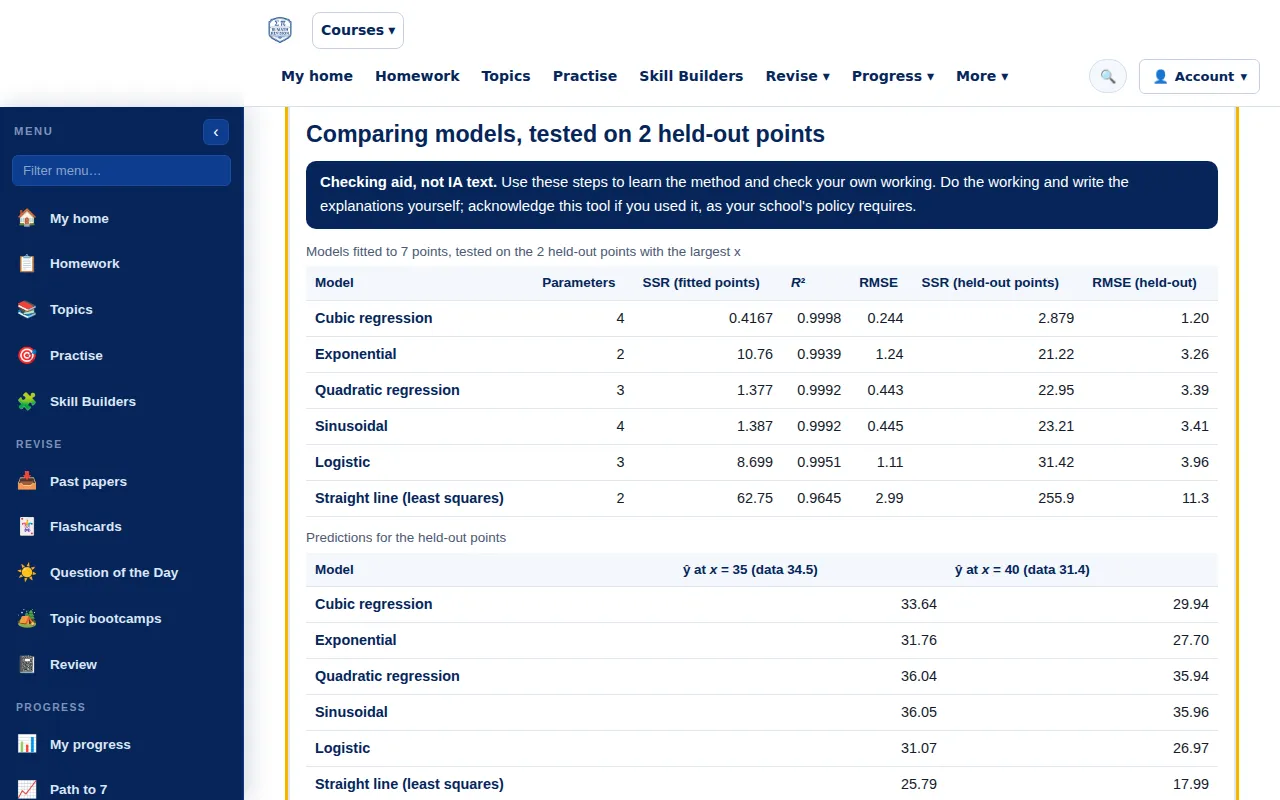Image resolution: width=1280 pixels, height=800 pixels.
Task: Click the Sinusoidal prediction value 35.96
Action: click(1191, 712)
